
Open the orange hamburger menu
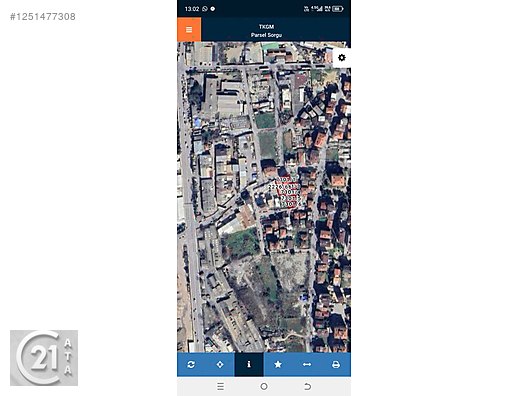(x=189, y=30)
